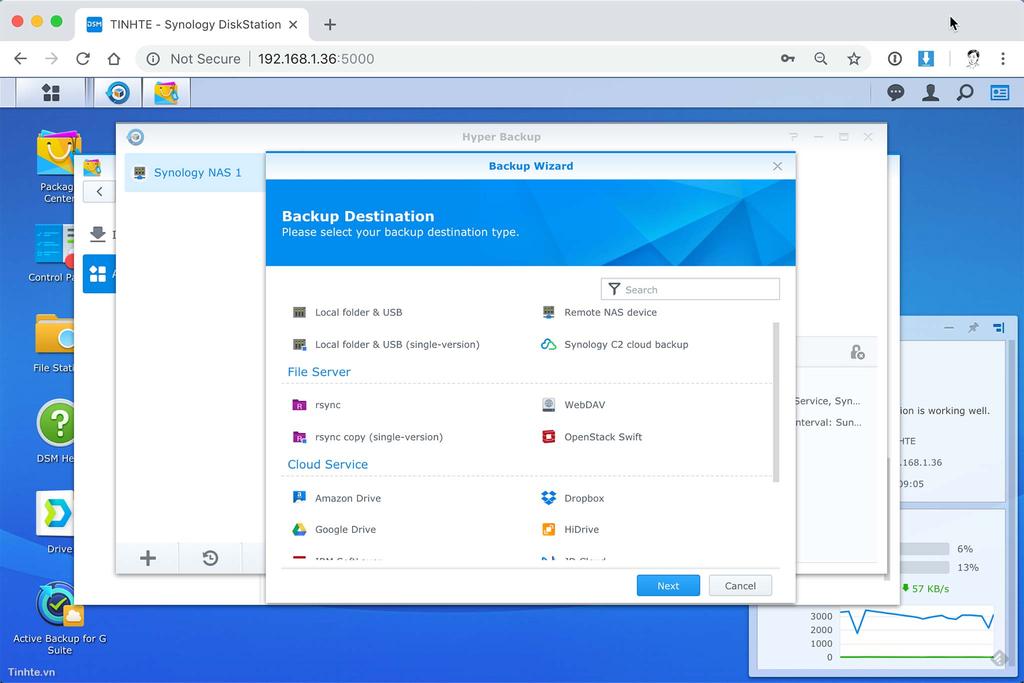Toggle the widgets panel icon
Image resolution: width=1024 pixels, height=683 pixels.
point(1000,93)
